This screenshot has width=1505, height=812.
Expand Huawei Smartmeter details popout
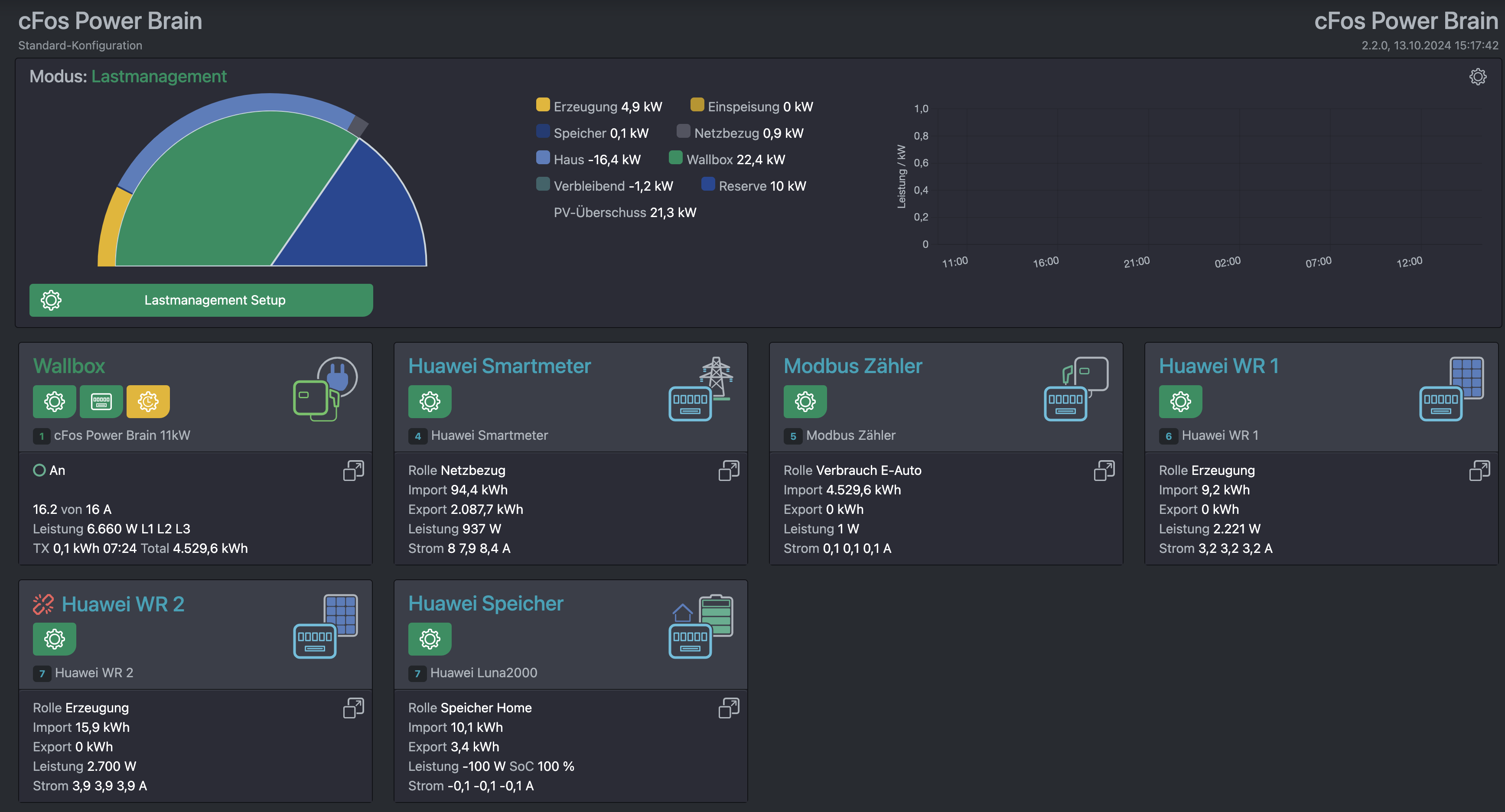pos(729,470)
